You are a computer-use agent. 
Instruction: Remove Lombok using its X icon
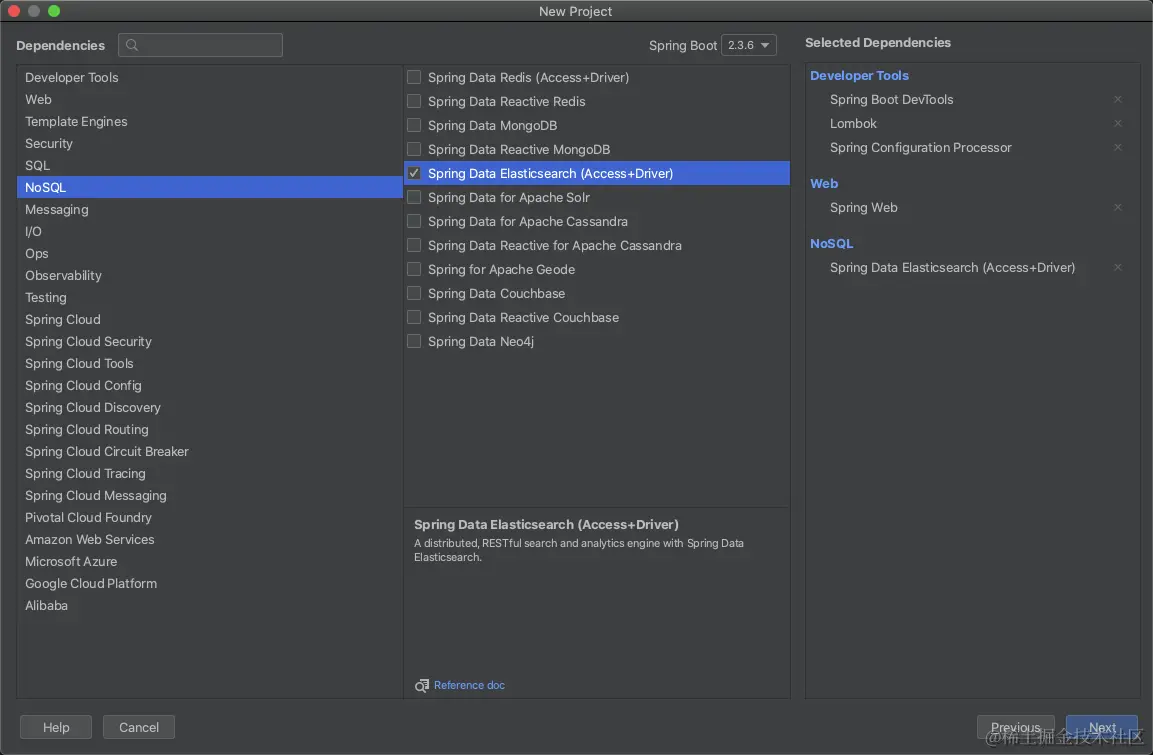1118,124
